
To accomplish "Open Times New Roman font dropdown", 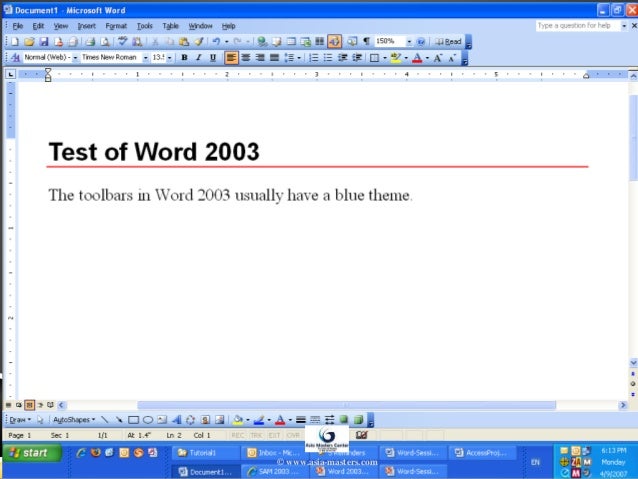I will pos(145,58).
